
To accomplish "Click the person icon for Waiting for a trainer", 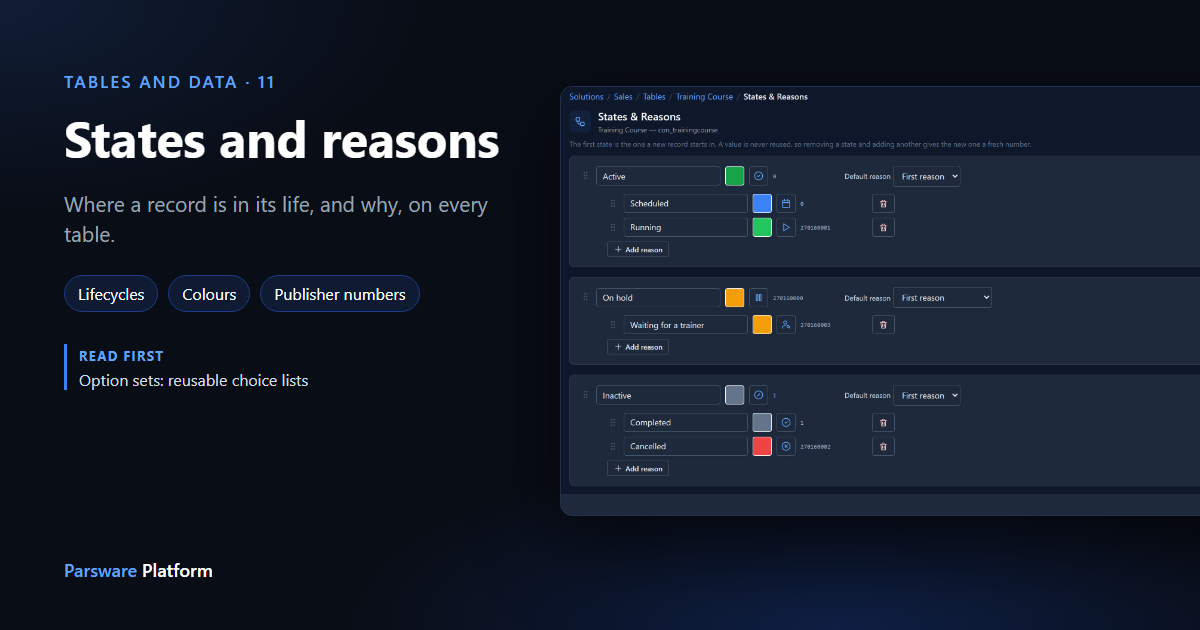I will 786,324.
